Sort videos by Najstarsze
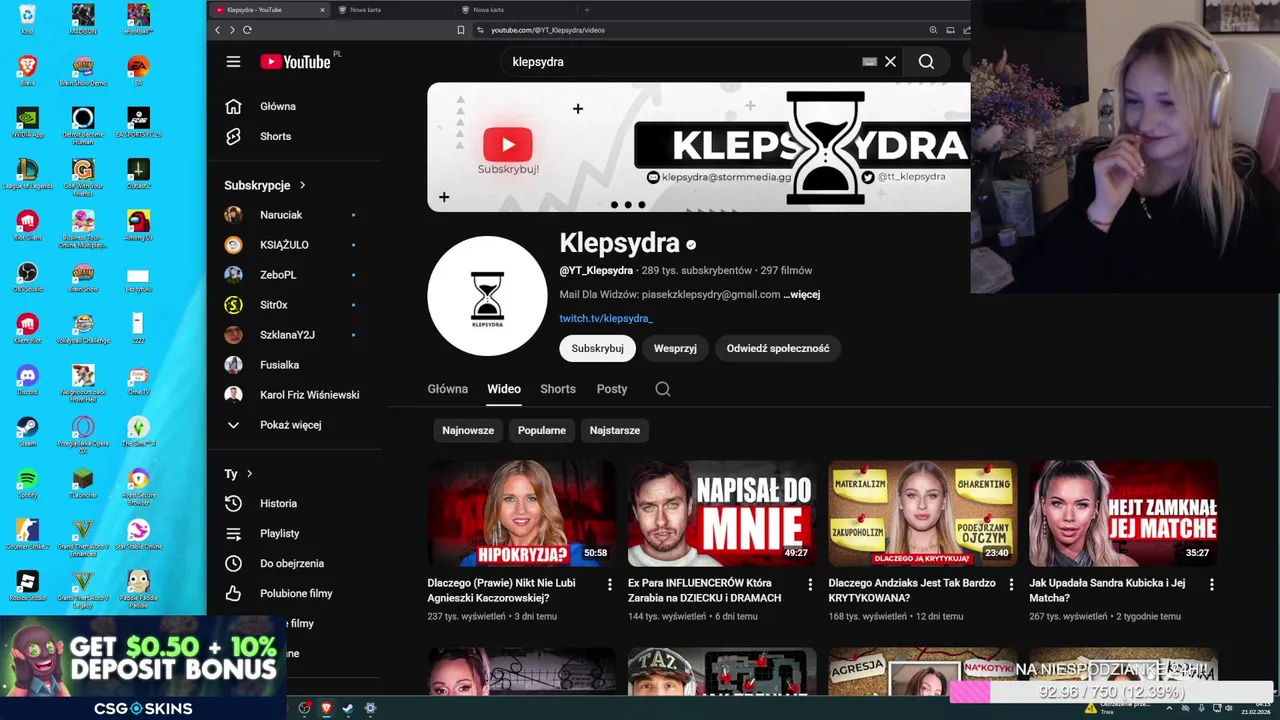This screenshot has height=720, width=1280. click(615, 430)
